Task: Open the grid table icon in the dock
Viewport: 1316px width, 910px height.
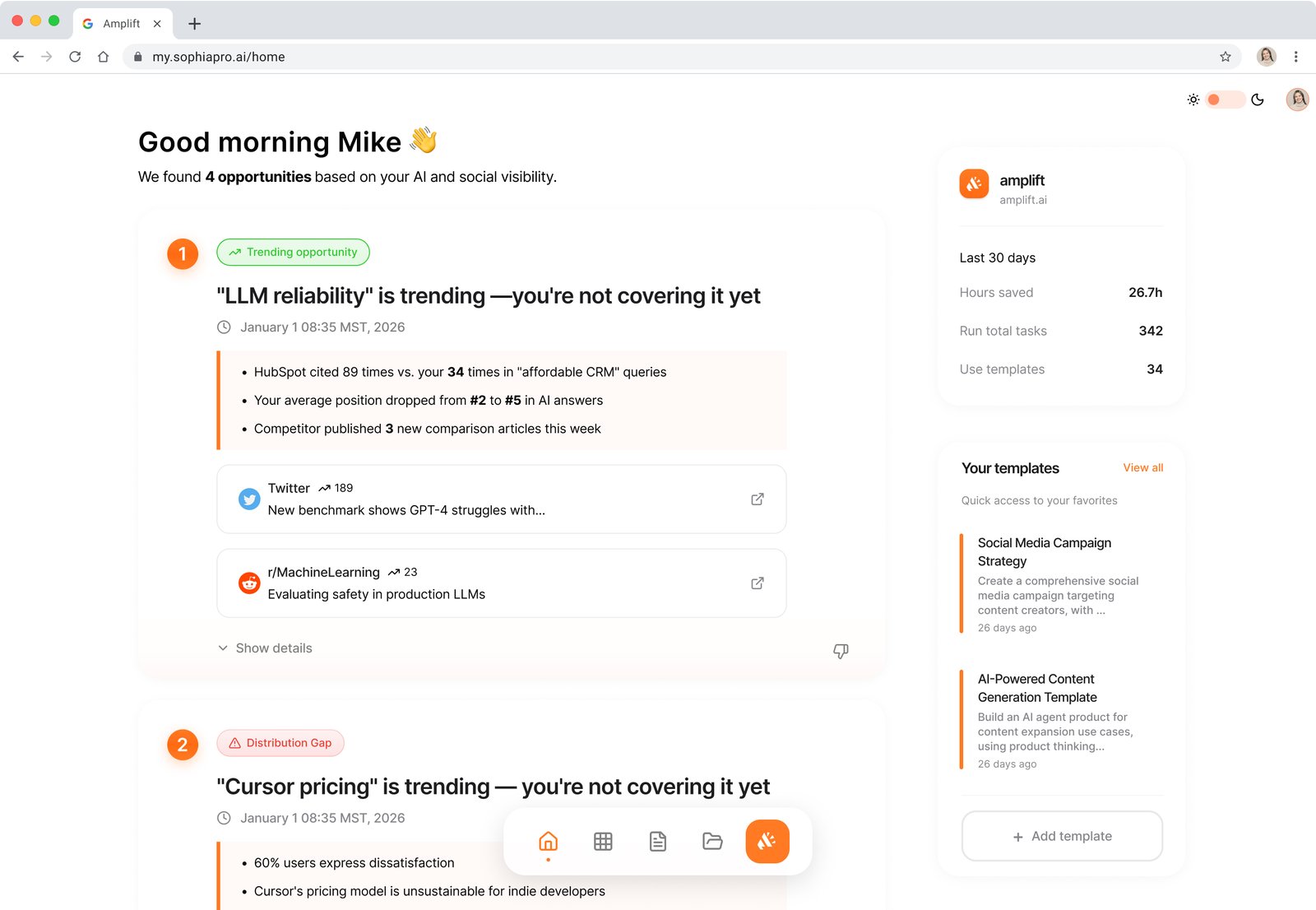Action: [x=603, y=841]
